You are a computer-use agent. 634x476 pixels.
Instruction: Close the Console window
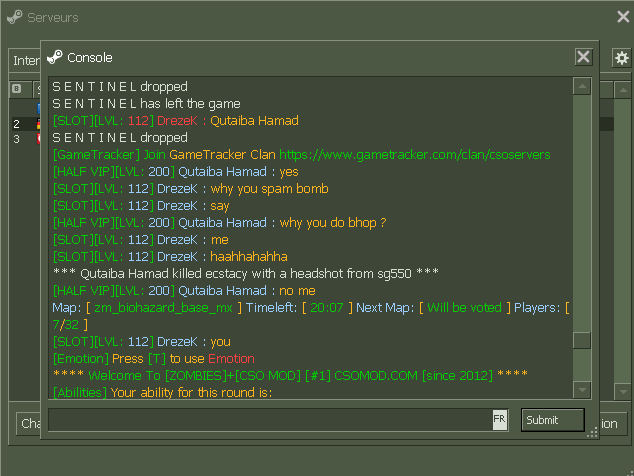[583, 57]
